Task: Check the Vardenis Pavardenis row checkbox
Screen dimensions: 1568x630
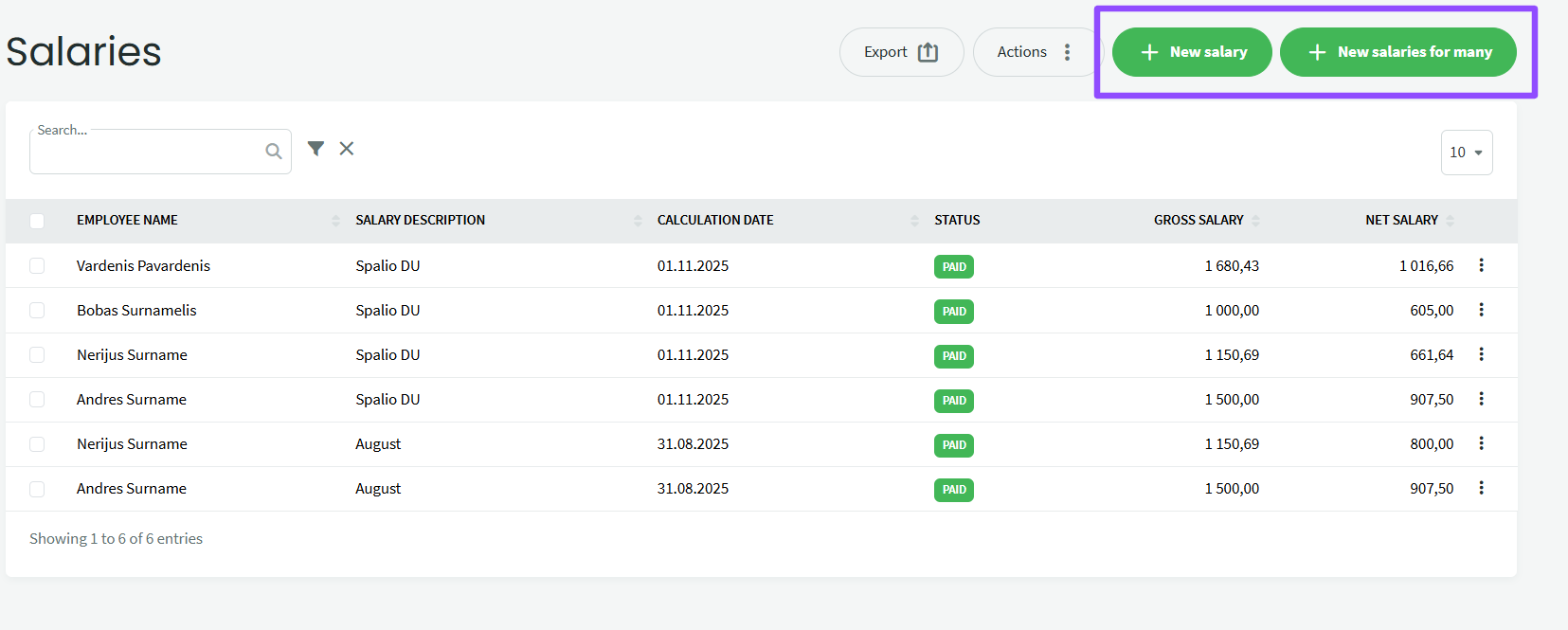Action: click(37, 266)
